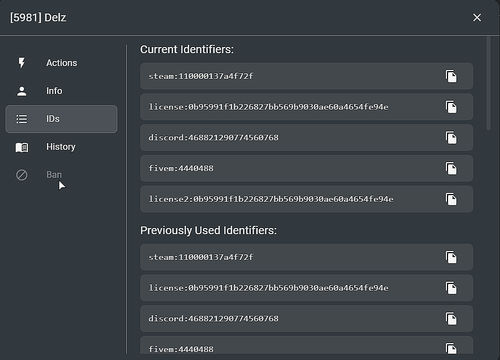Go to the Ban tab
Image resolution: width=500 pixels, height=360 pixels.
(61, 175)
